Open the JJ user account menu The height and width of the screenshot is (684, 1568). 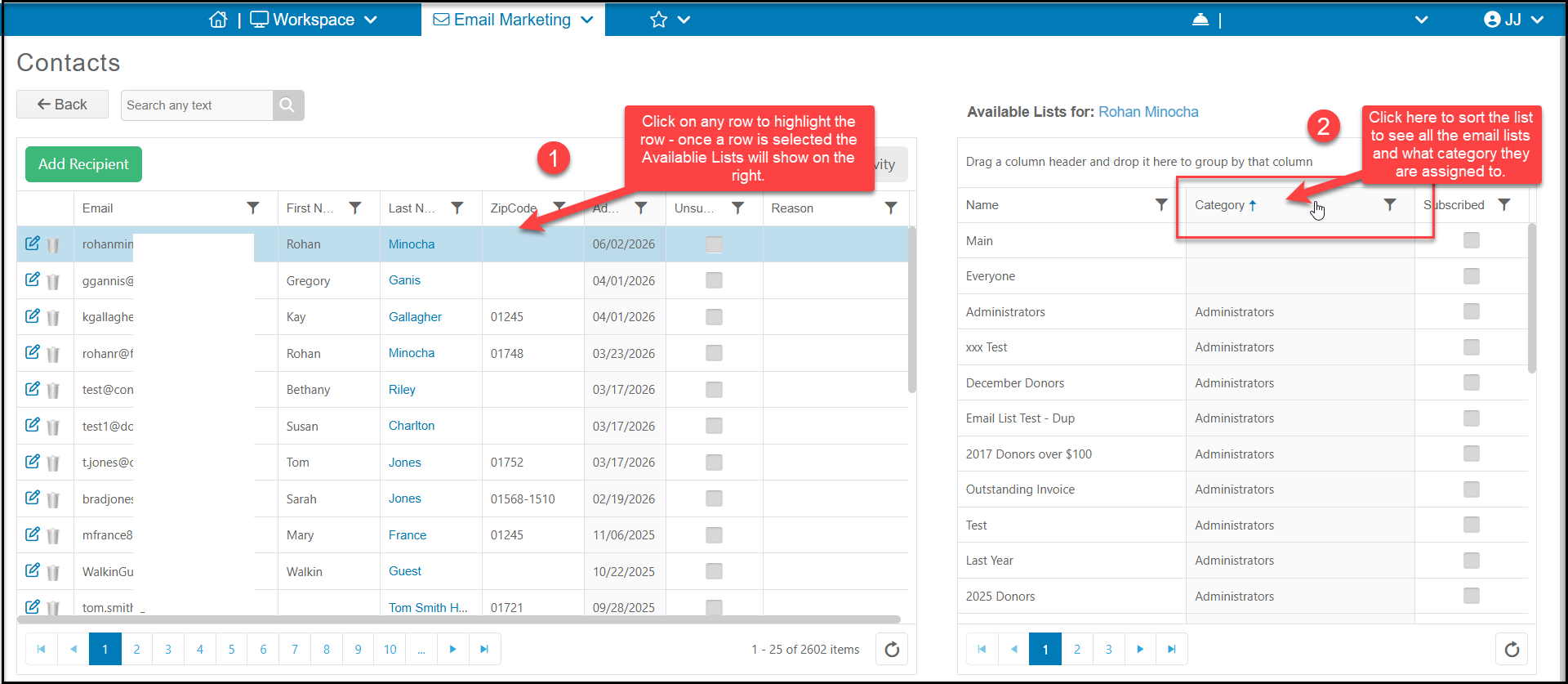pyautogui.click(x=1513, y=20)
